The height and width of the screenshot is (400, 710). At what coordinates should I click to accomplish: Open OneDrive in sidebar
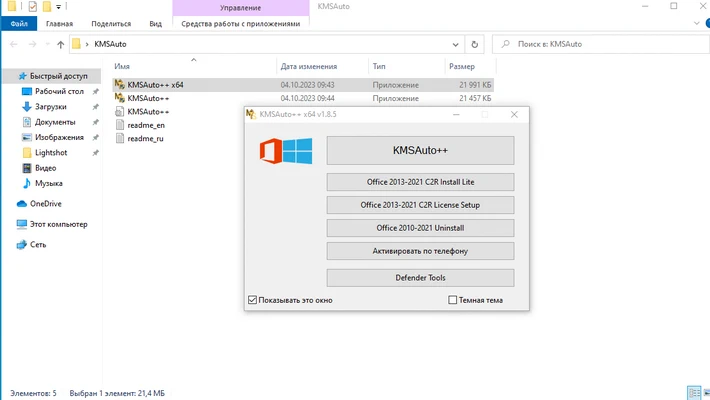point(45,204)
